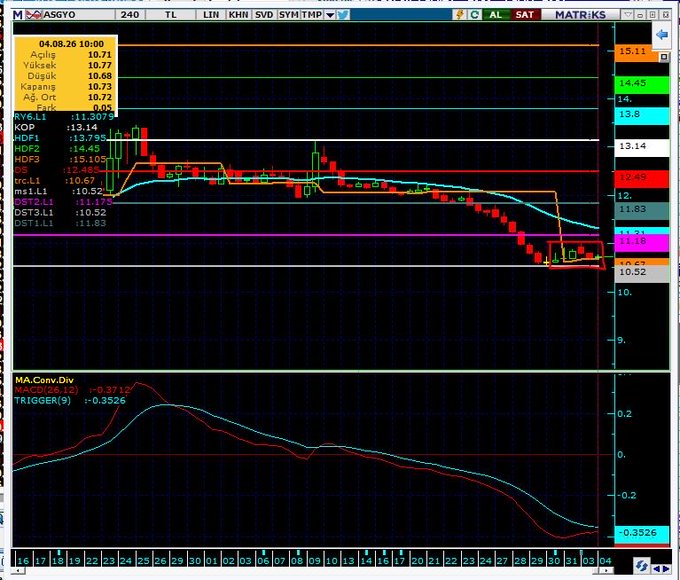
Task: Click the cyan marker above date 08
Action: (298, 552)
